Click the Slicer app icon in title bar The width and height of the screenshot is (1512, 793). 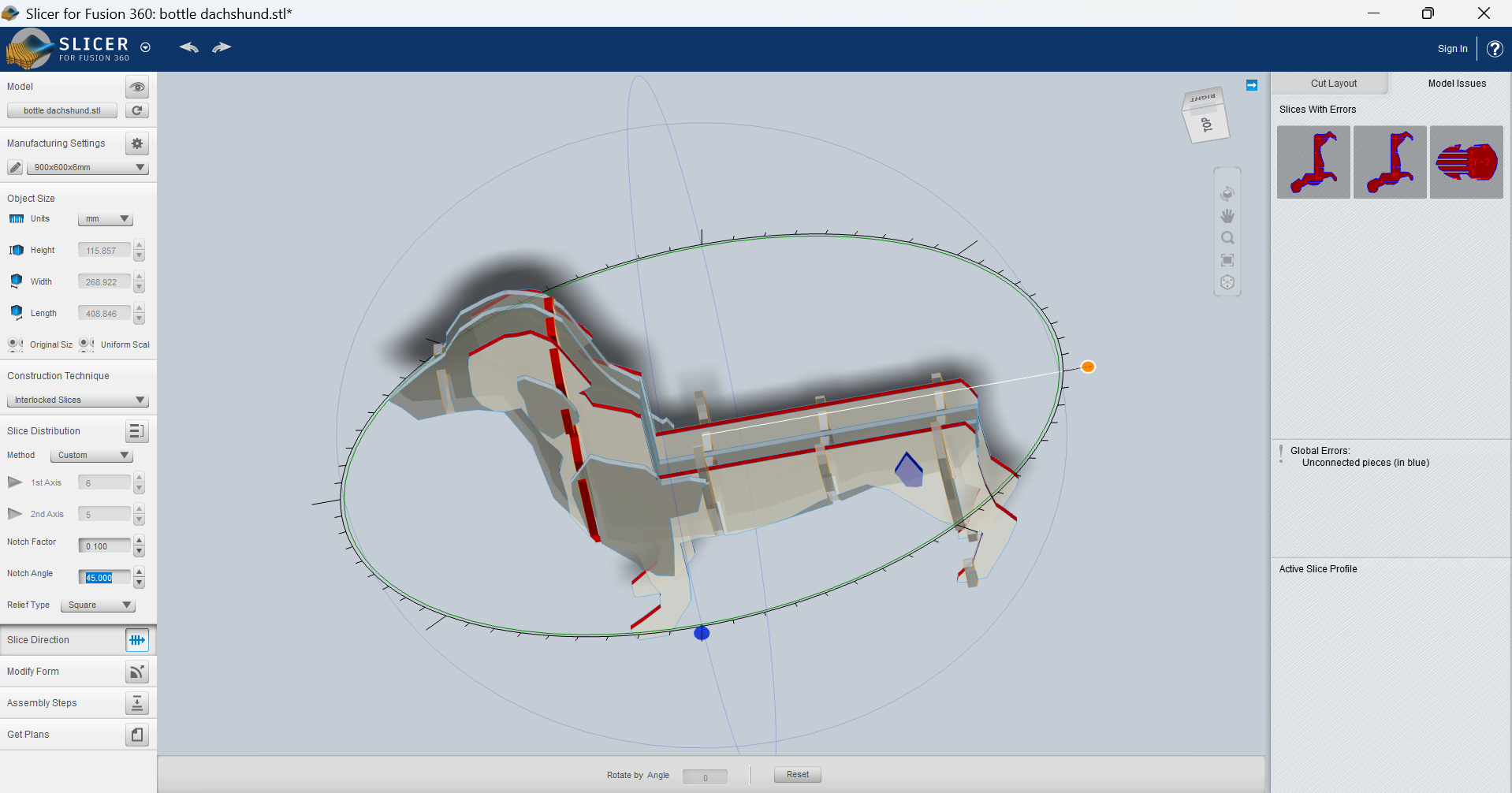10,13
